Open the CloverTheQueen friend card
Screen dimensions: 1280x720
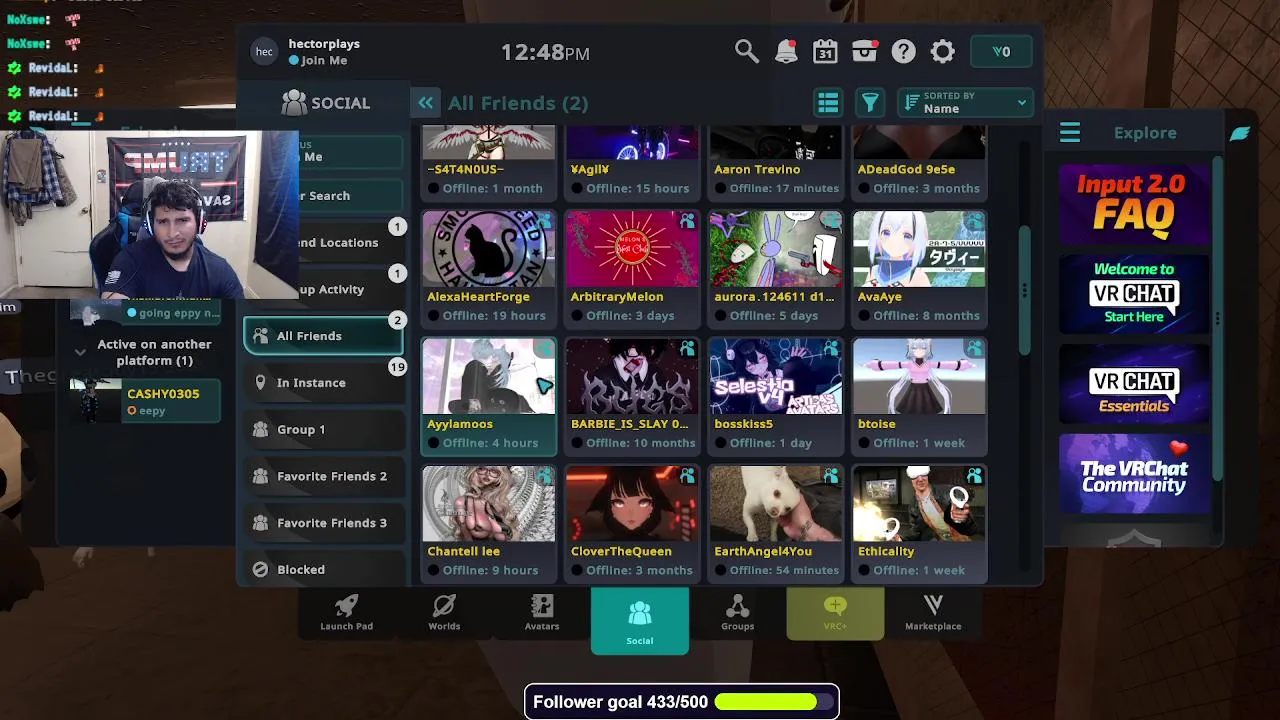coord(632,523)
